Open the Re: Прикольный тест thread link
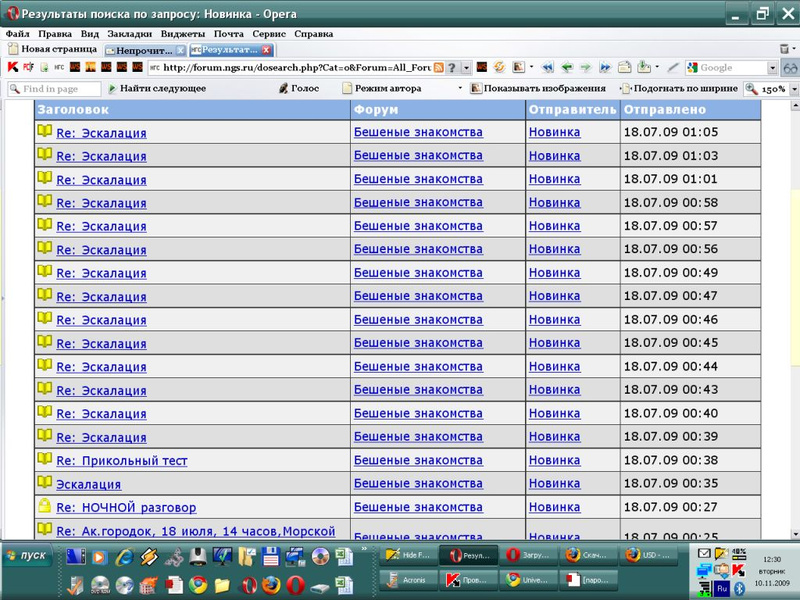The width and height of the screenshot is (800, 600). tap(121, 461)
